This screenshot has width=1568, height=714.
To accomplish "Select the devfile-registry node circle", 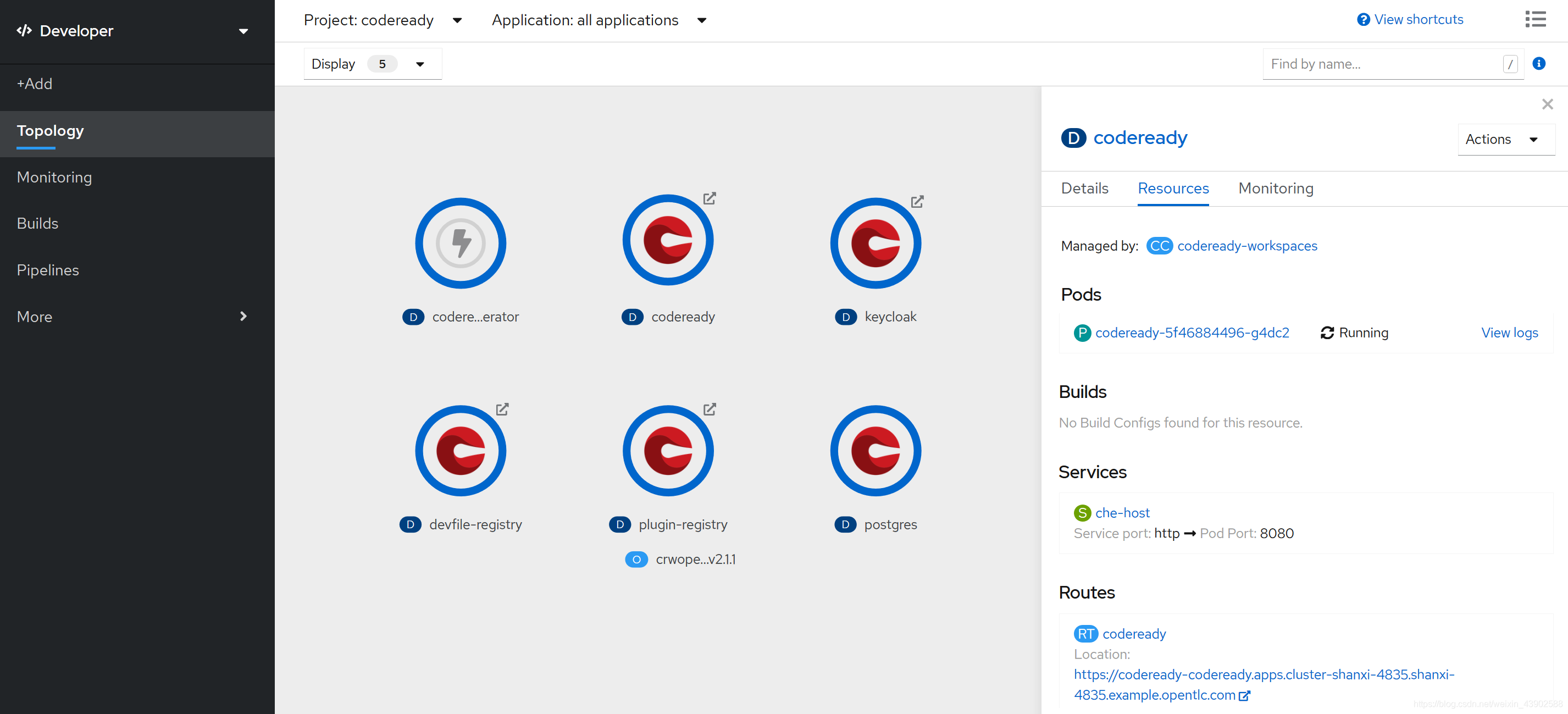I will click(461, 450).
